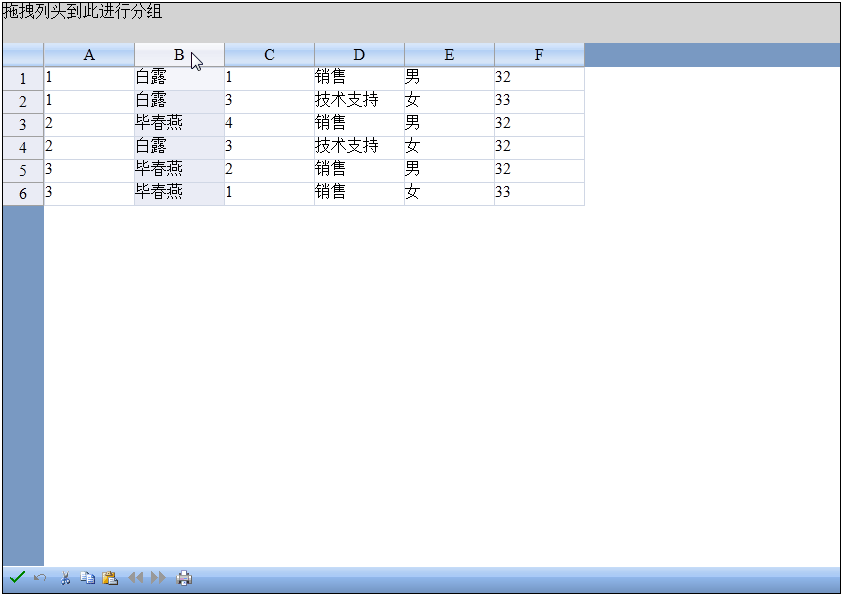Click cell 技术支持 in row 4
The image size is (843, 598).
359,148
